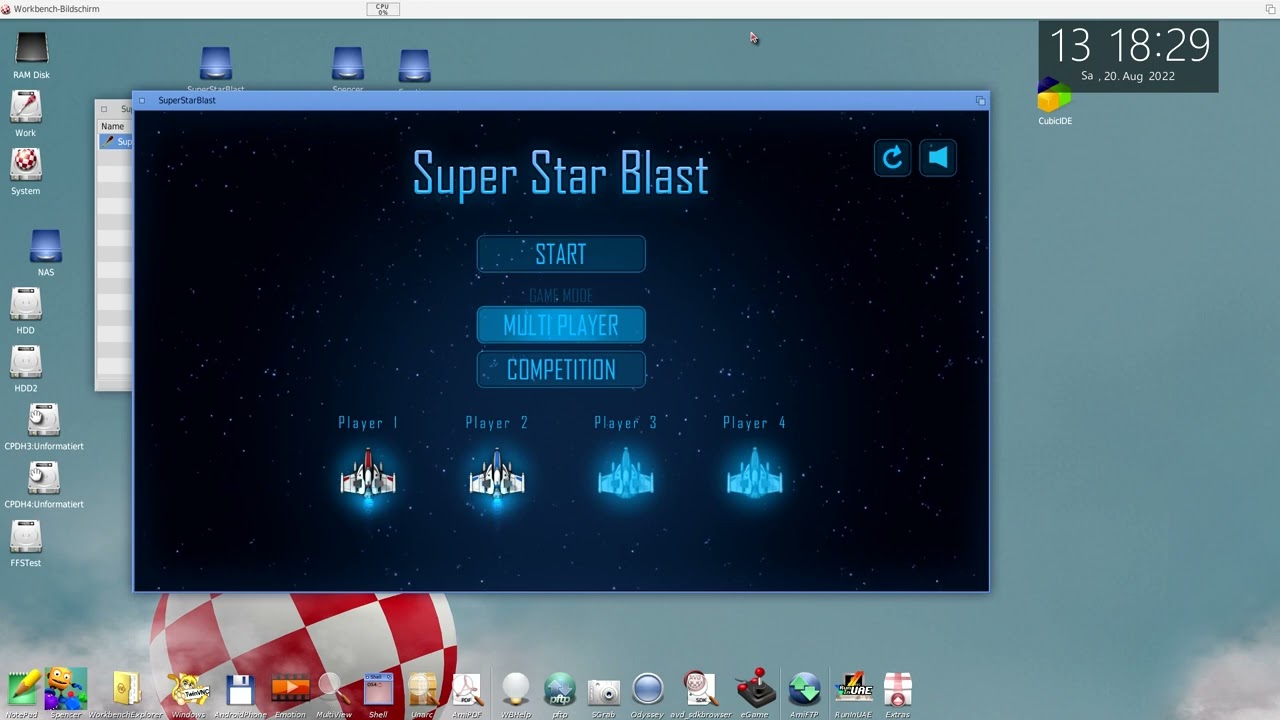Select the Player 1 spaceship
The image size is (1280, 720).
point(368,476)
